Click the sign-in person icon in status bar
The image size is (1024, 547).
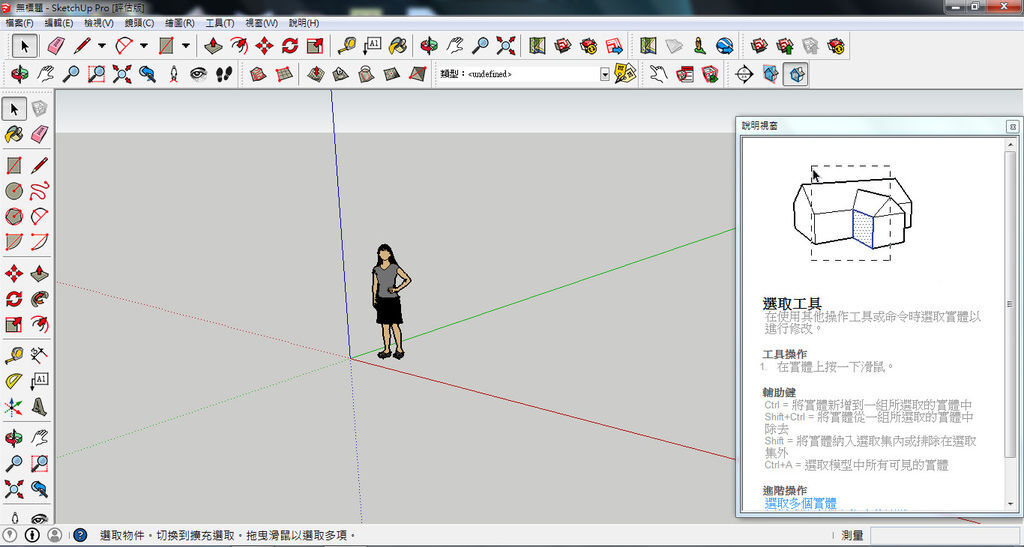point(55,535)
